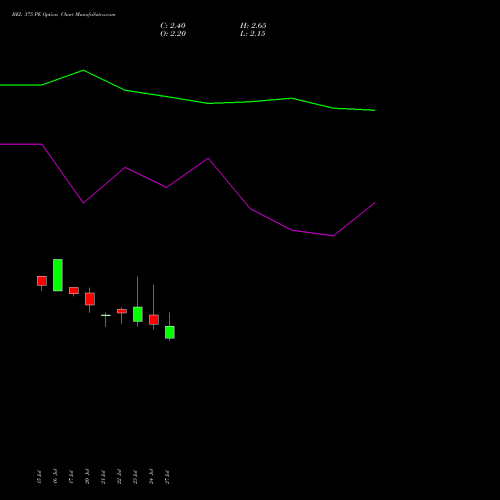Select the last green candlestick on the right
This screenshot has height=500, width=500.
click(x=170, y=332)
